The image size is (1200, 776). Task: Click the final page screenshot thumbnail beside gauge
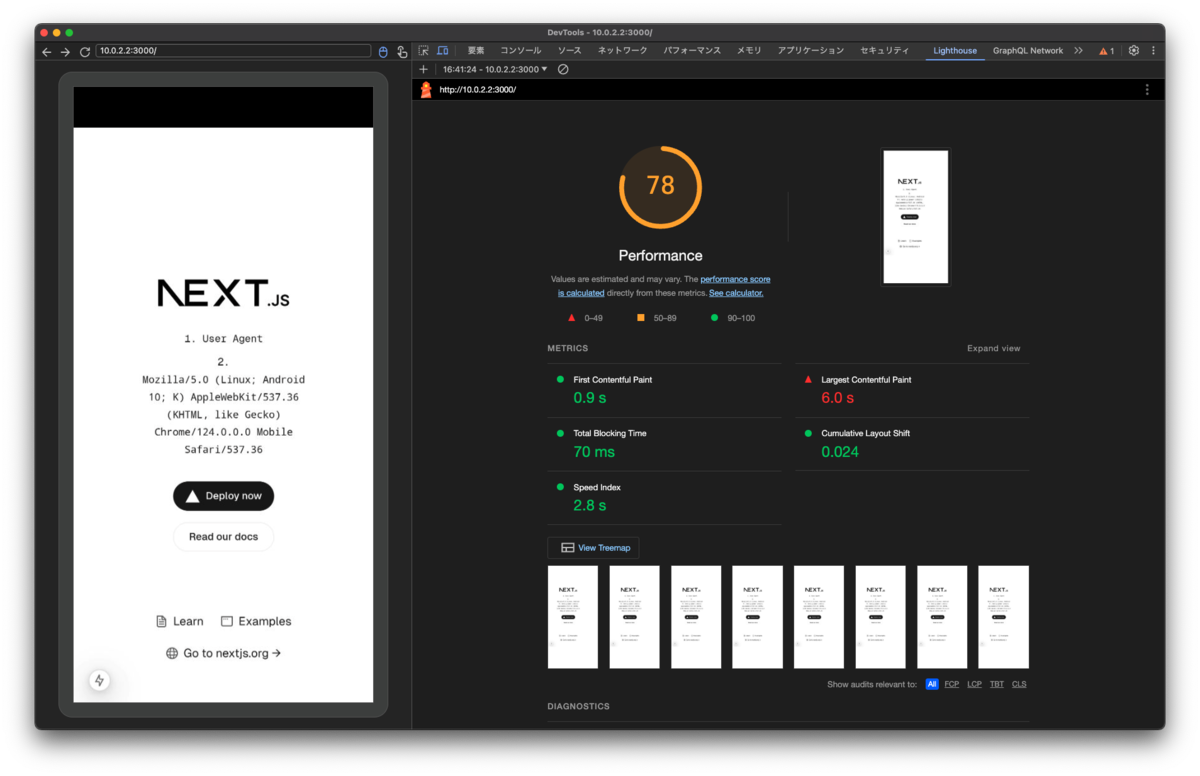[915, 217]
